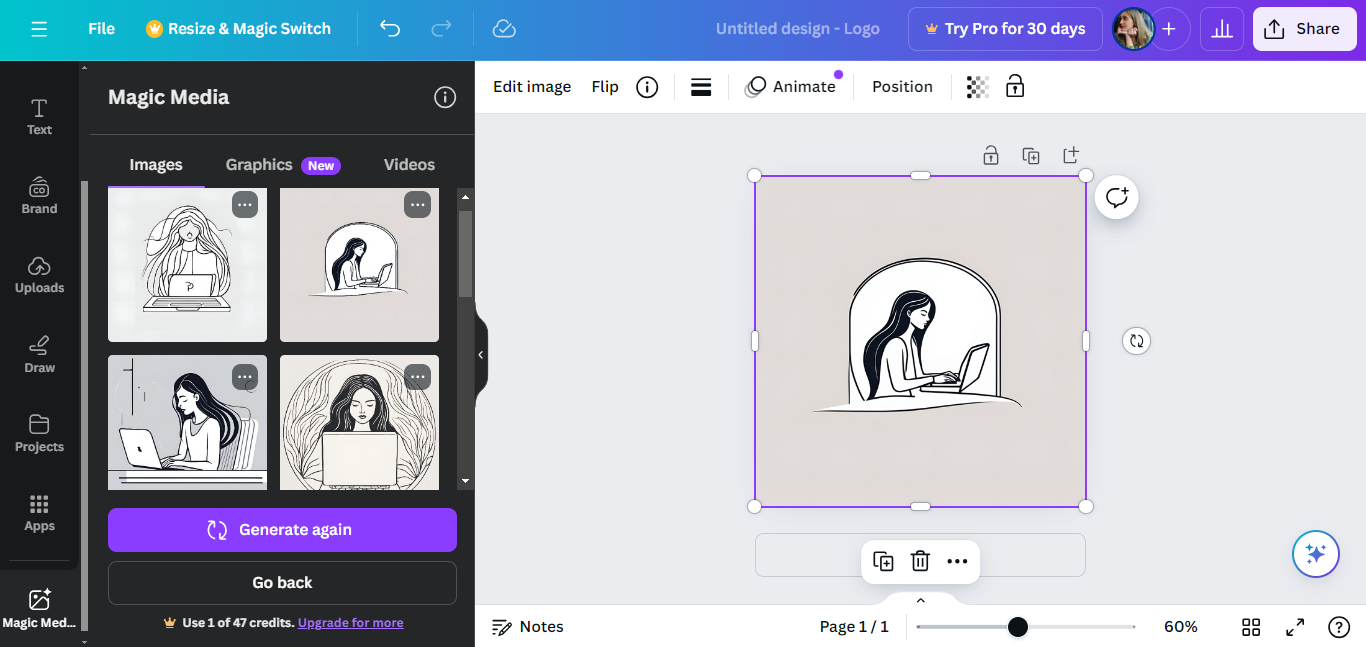Open the hamburger main menu

[39, 29]
